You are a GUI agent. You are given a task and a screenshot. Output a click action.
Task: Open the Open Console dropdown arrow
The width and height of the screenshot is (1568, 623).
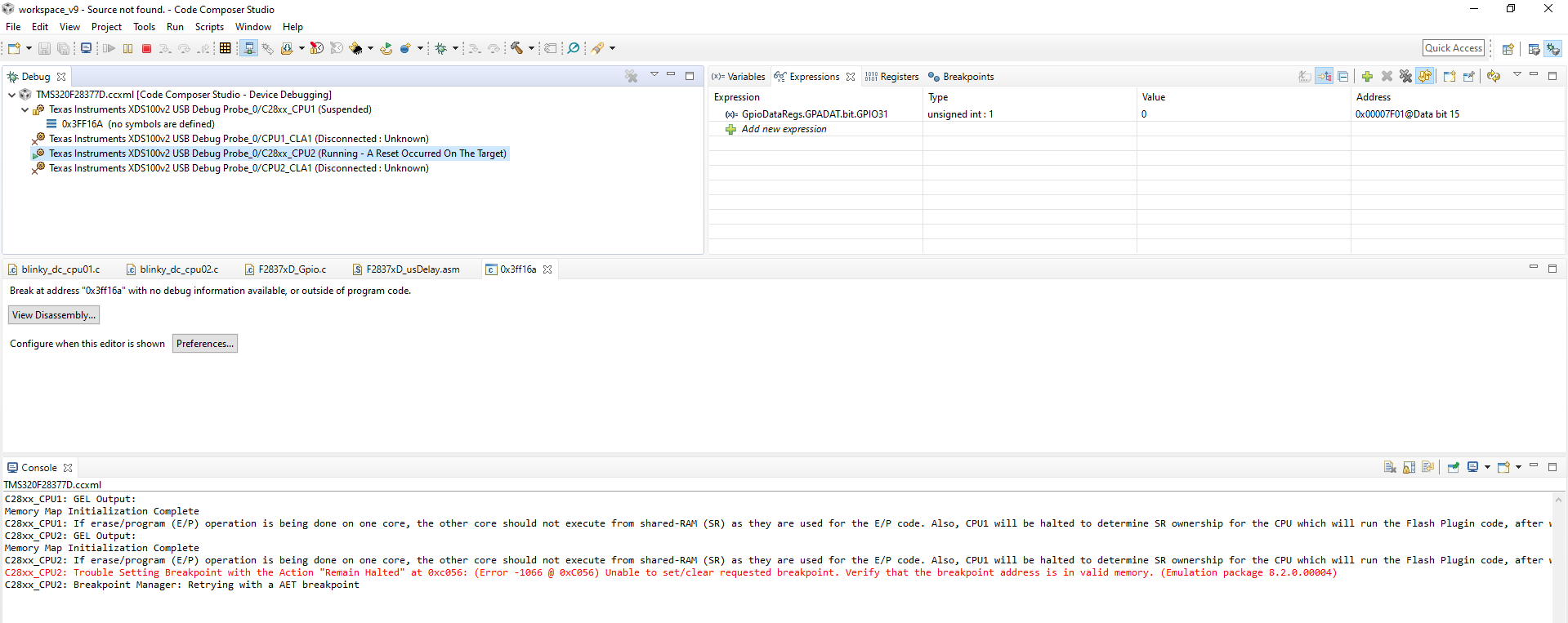1518,468
